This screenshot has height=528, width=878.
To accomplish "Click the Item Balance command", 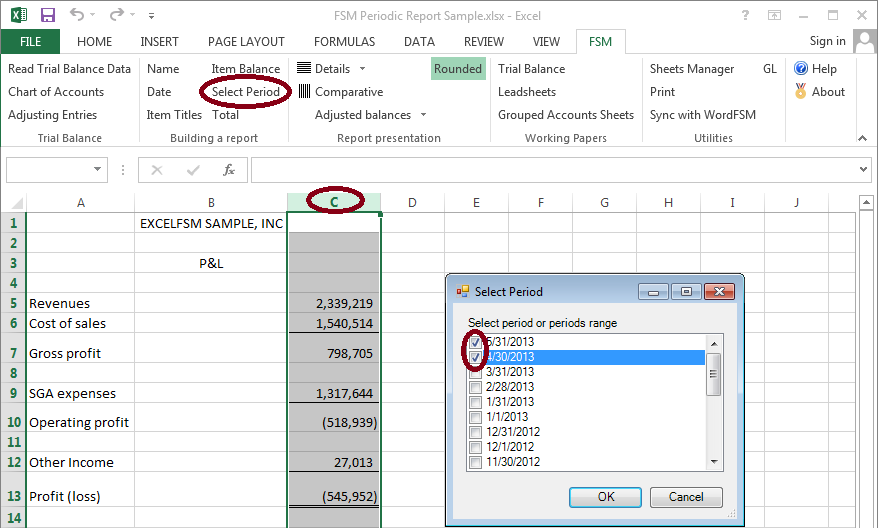I will click(x=246, y=68).
